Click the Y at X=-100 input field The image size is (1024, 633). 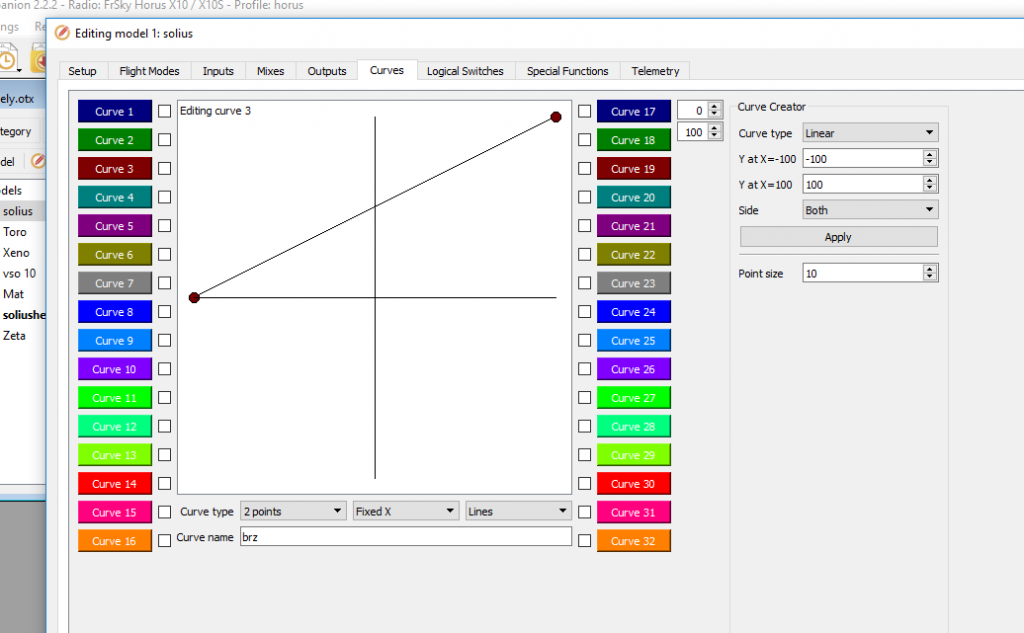click(x=860, y=158)
